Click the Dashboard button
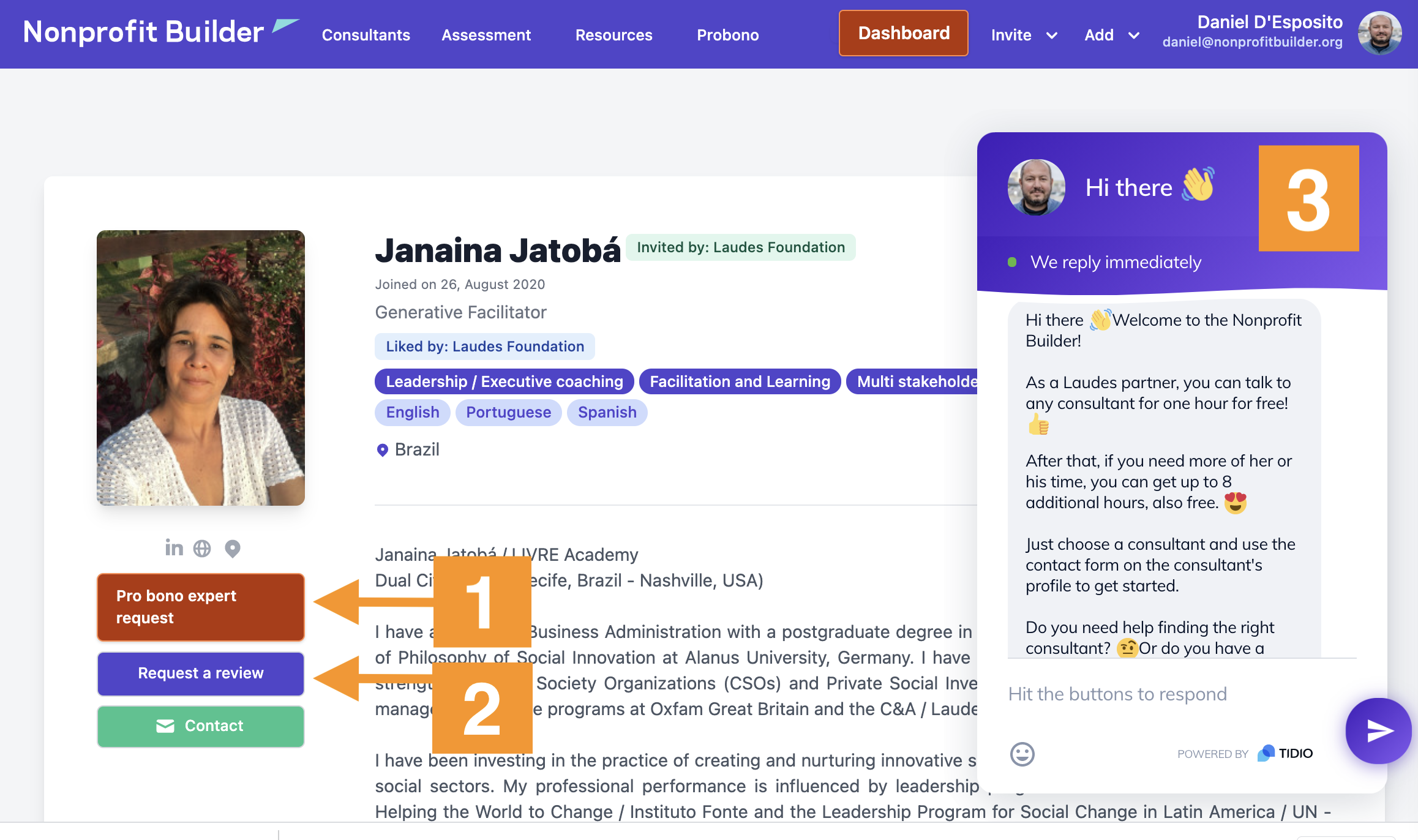This screenshot has width=1418, height=840. point(904,33)
